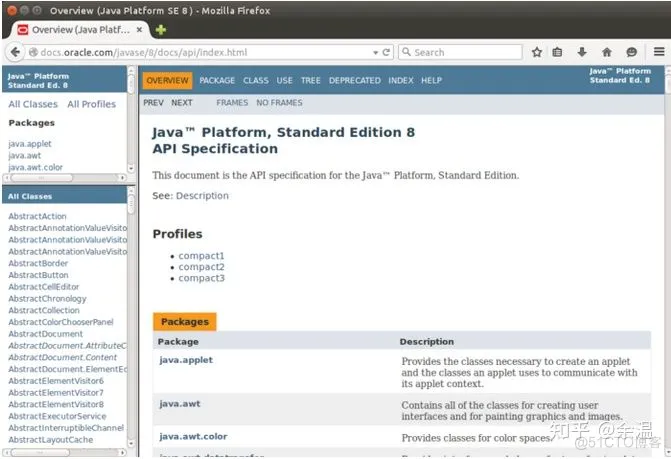
Task: Open the compact3 profile link
Action: pos(201,278)
